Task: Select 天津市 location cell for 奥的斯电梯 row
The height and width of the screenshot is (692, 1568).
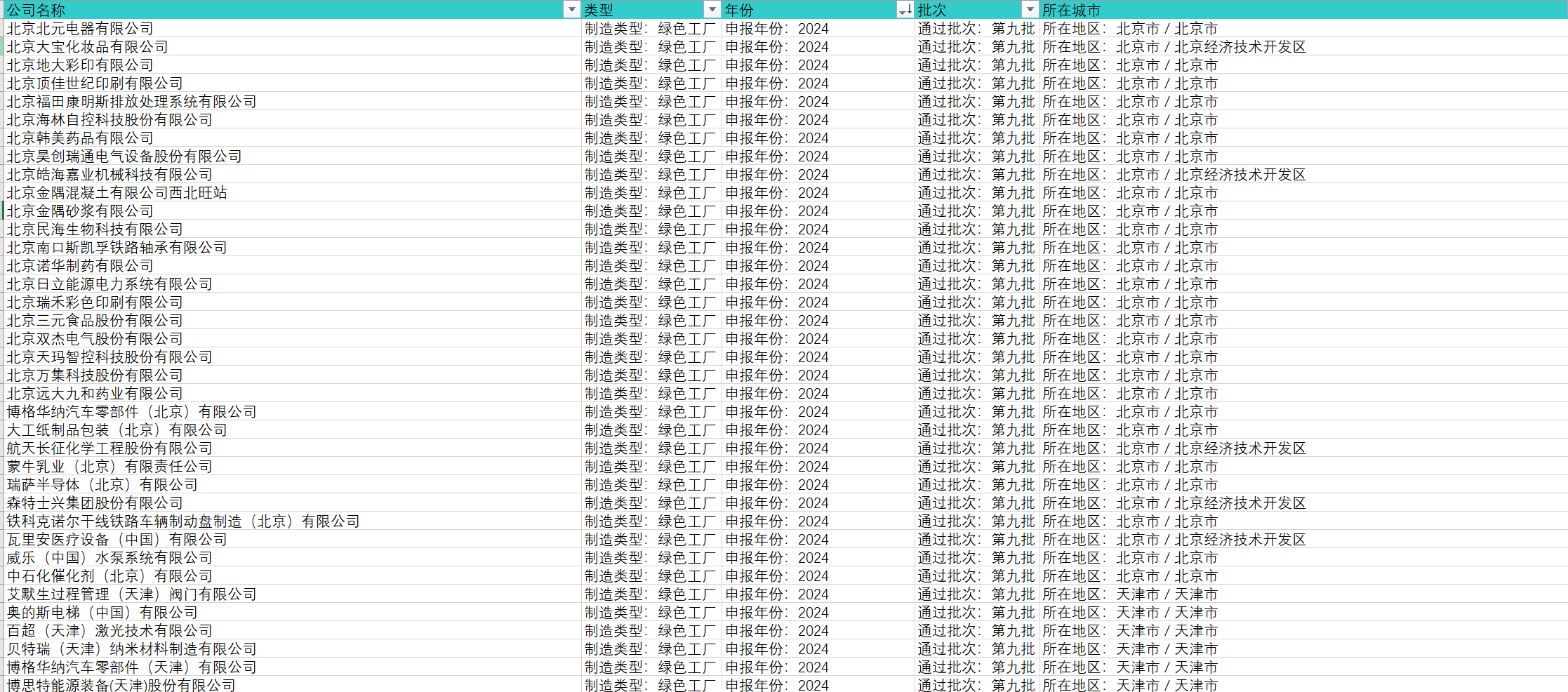Action: tap(1303, 613)
